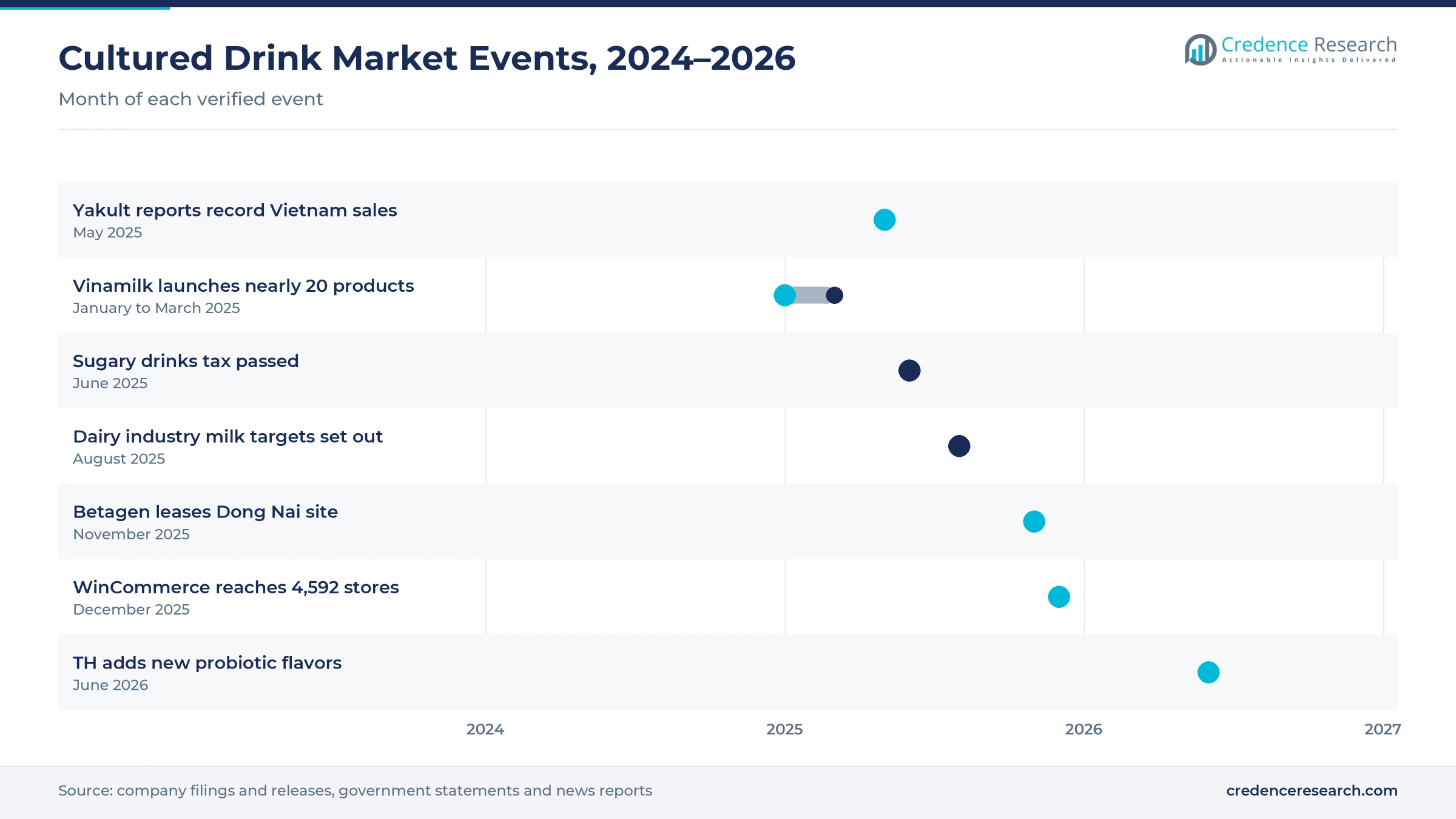The height and width of the screenshot is (819, 1456).
Task: Select 'Betagen leases Dong Nai site' label
Action: click(x=205, y=512)
